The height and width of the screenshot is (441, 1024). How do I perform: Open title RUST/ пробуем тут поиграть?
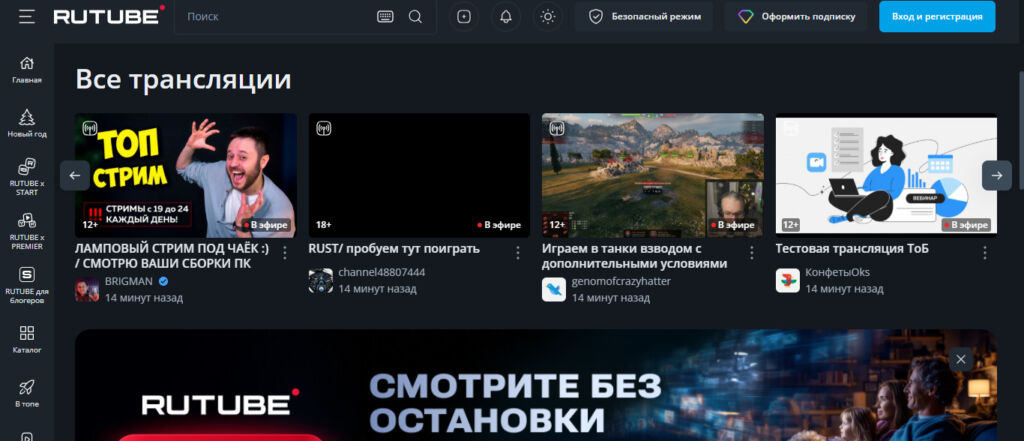394,249
